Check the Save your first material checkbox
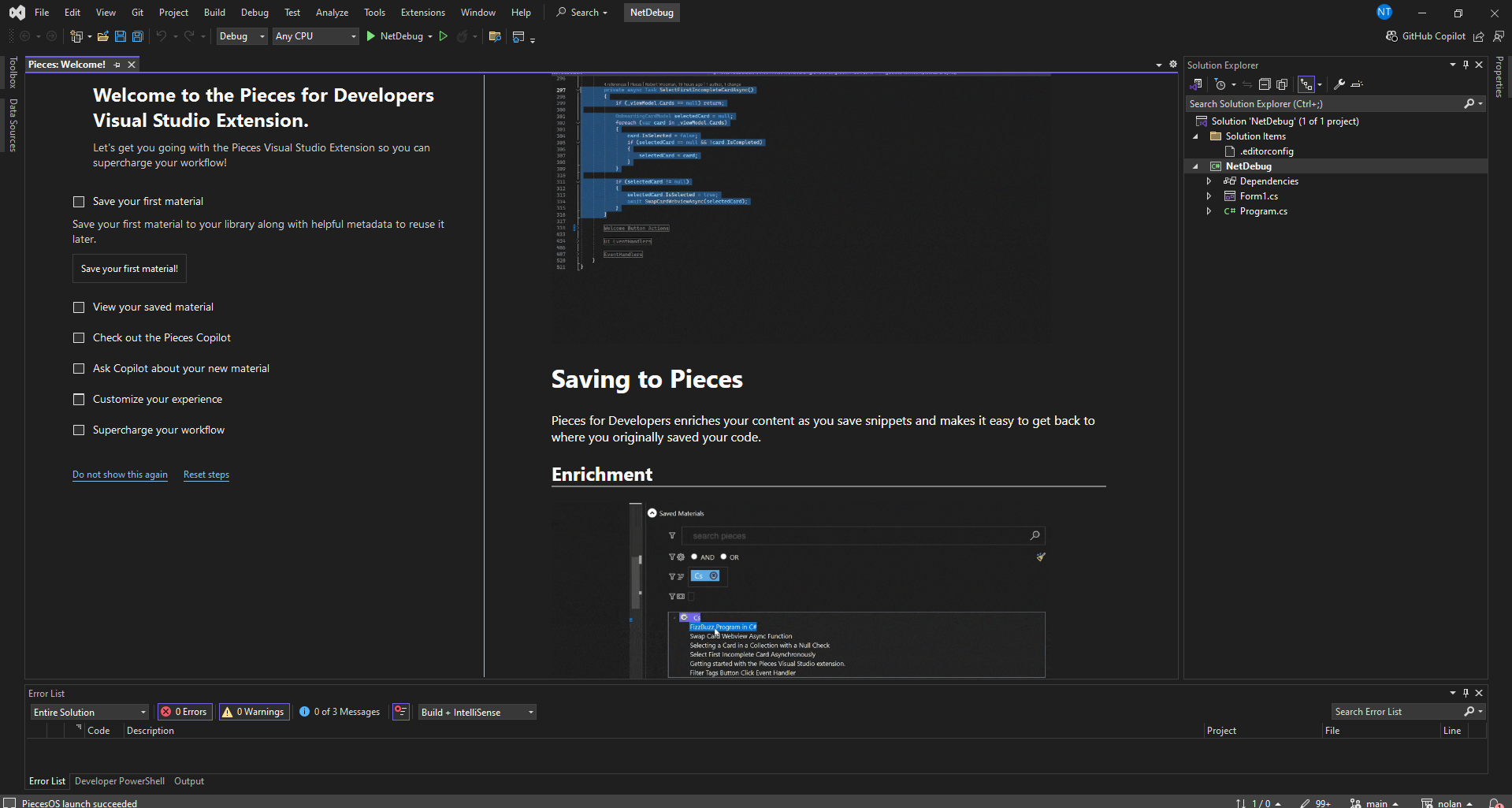Image resolution: width=1512 pixels, height=808 pixels. [x=79, y=202]
